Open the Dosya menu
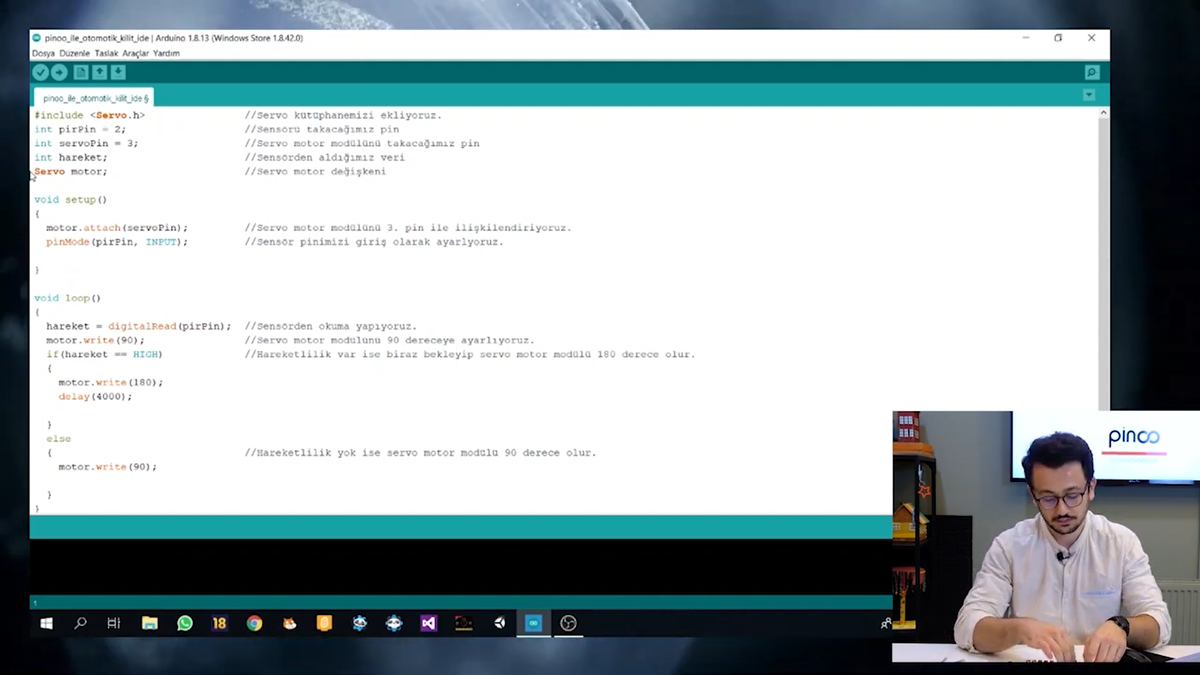 tap(45, 53)
